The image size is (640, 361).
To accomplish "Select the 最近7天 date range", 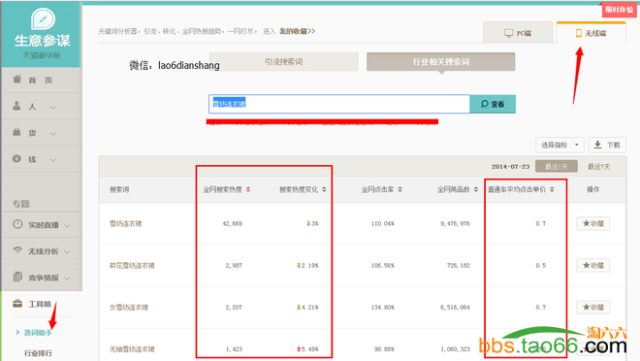I will click(x=599, y=167).
